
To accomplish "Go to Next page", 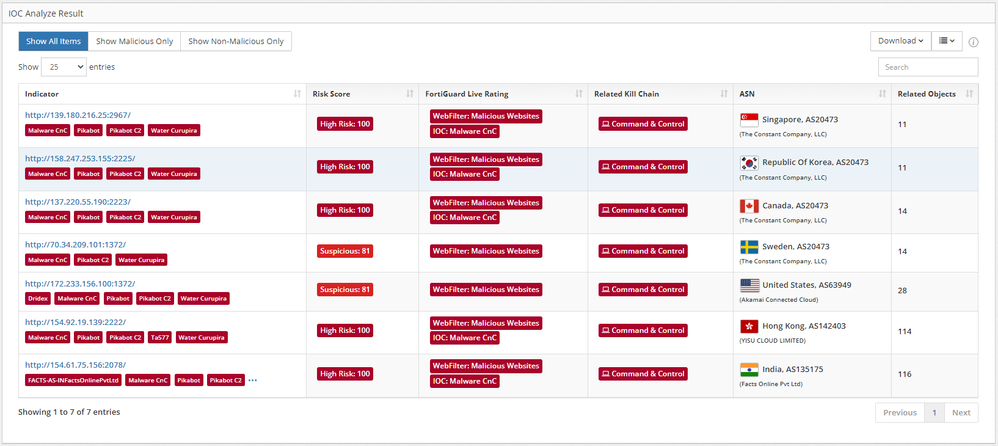I will pyautogui.click(x=961, y=412).
